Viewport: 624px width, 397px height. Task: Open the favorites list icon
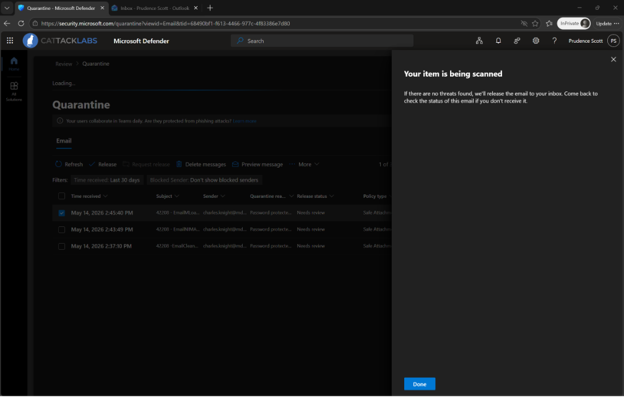[x=549, y=23]
